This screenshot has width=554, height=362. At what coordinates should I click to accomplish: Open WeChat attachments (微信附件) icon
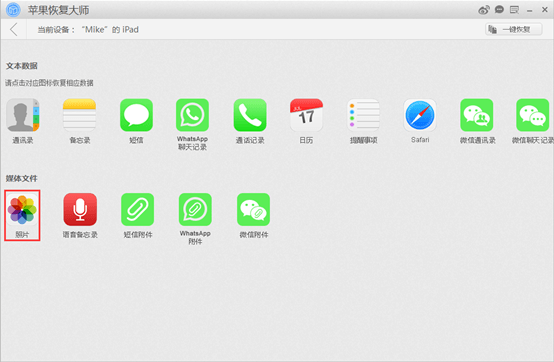pyautogui.click(x=253, y=210)
